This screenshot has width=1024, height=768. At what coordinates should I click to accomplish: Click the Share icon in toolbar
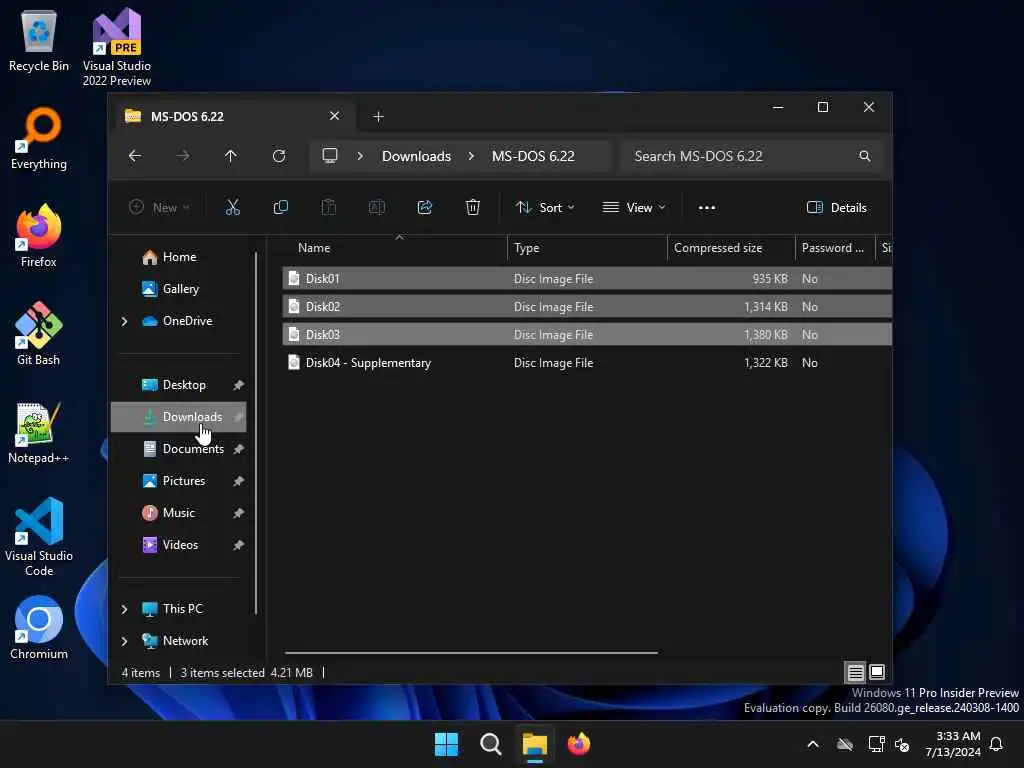[x=424, y=208]
